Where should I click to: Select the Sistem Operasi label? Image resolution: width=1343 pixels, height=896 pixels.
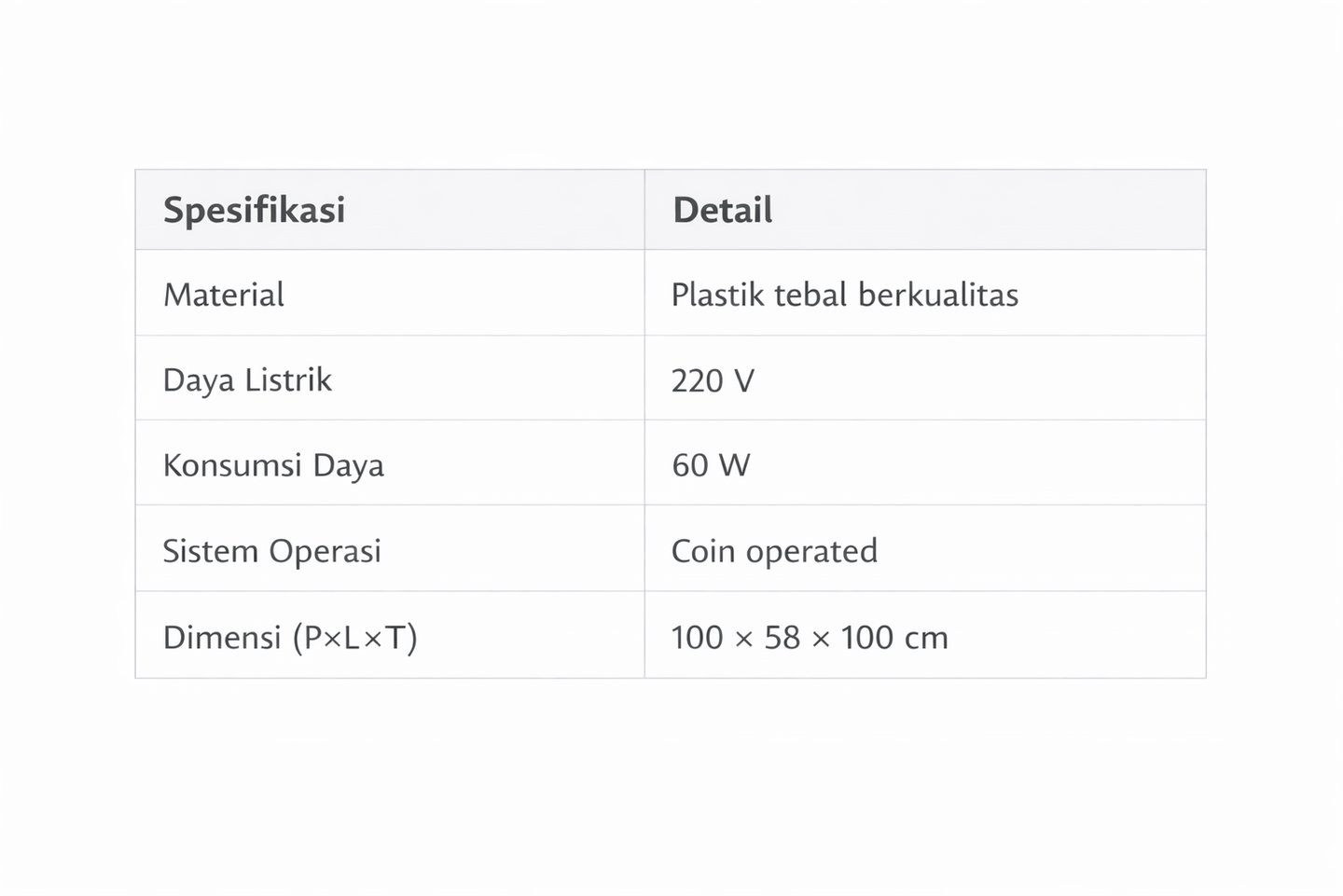pos(271,551)
